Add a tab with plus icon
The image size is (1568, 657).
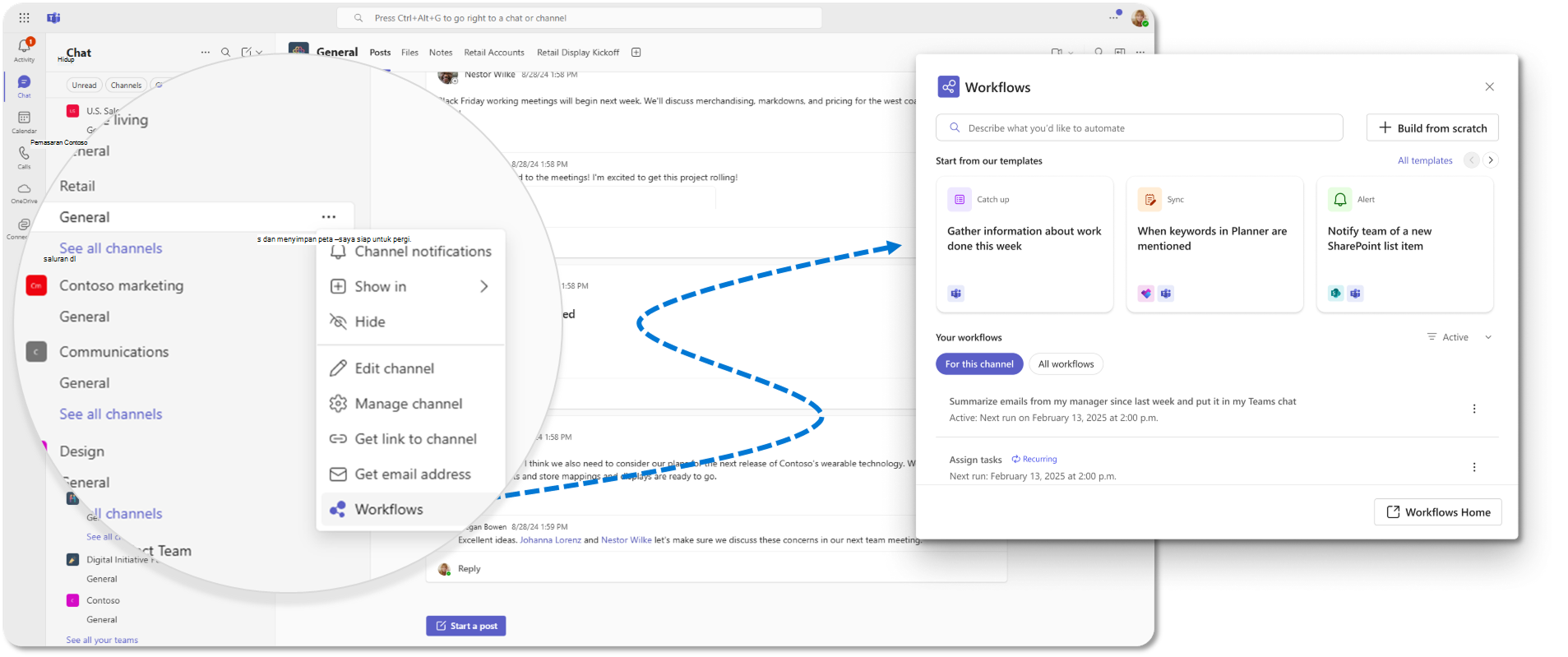click(x=636, y=52)
